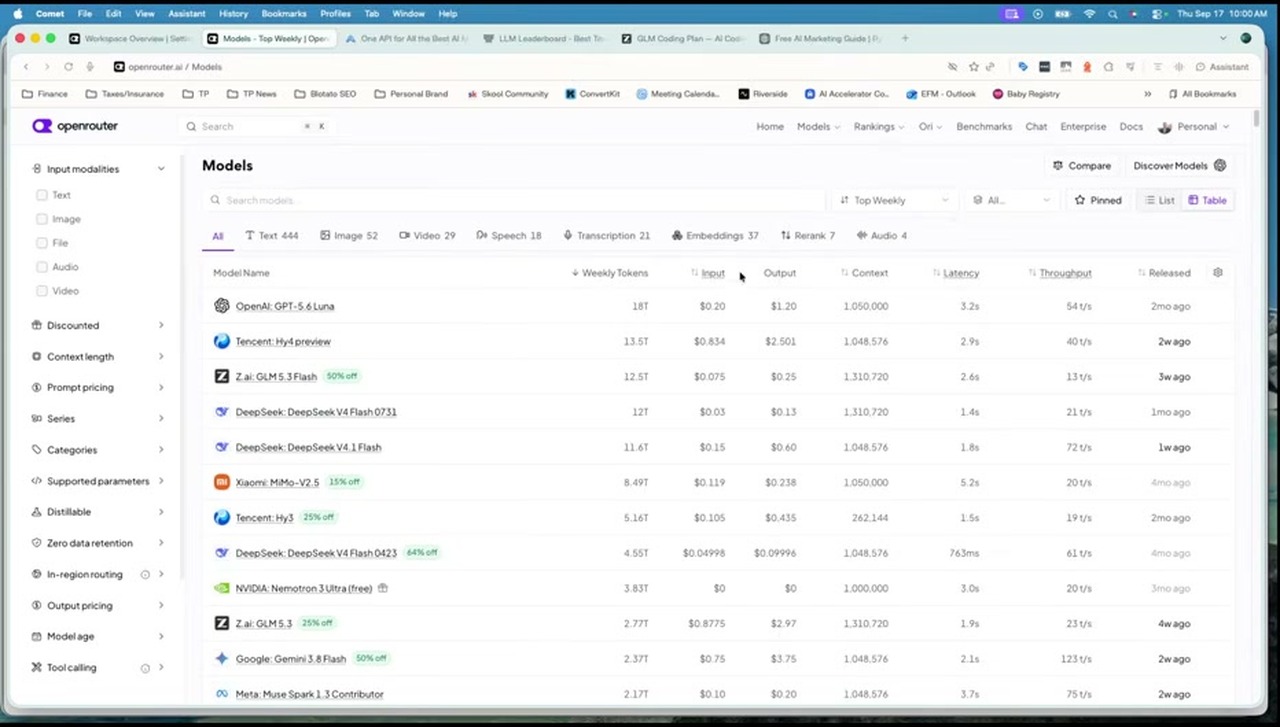The image size is (1280, 727).
Task: Check the Video input modality box
Action: [x=42, y=291]
